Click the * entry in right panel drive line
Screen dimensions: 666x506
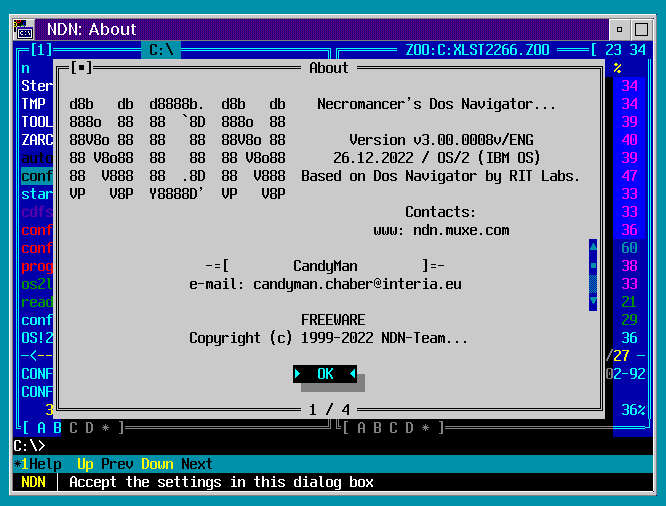pos(425,427)
